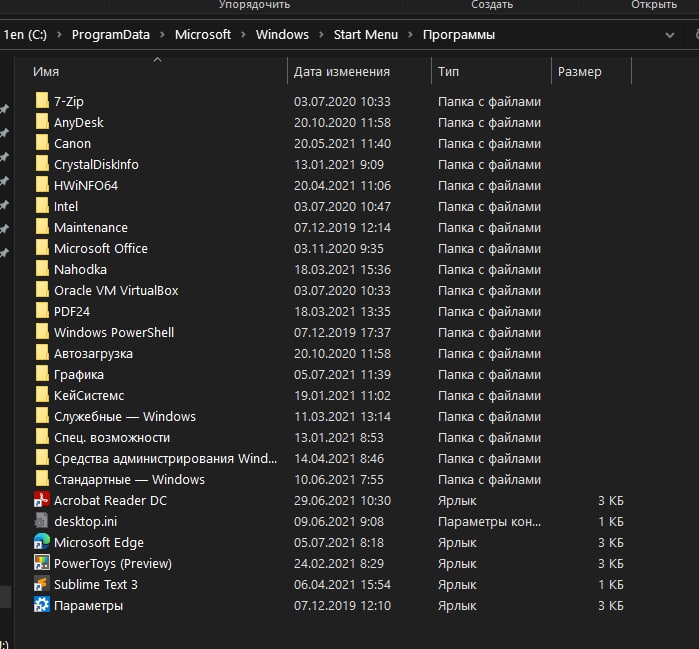
Task: Select date 05.07.2021 8:18 of Edge
Action: coord(338,542)
